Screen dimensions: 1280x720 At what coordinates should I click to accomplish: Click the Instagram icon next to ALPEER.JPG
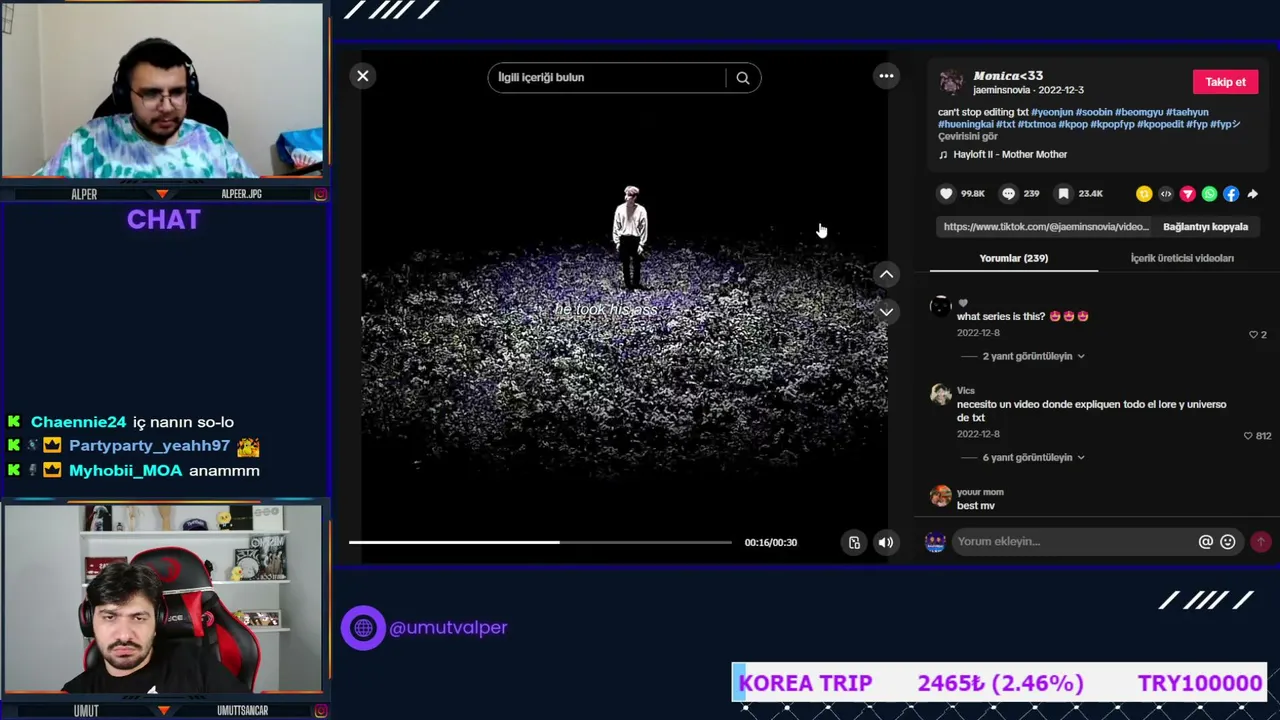[320, 194]
